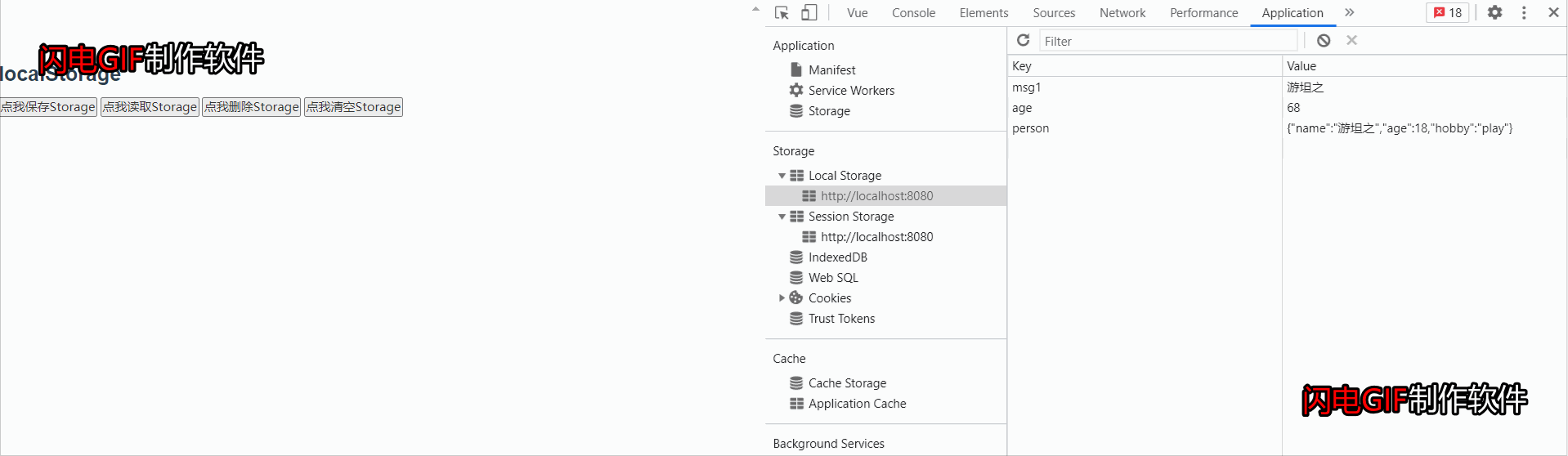Toggle the device toolbar icon
The width and height of the screenshot is (1568, 456).
click(x=809, y=12)
